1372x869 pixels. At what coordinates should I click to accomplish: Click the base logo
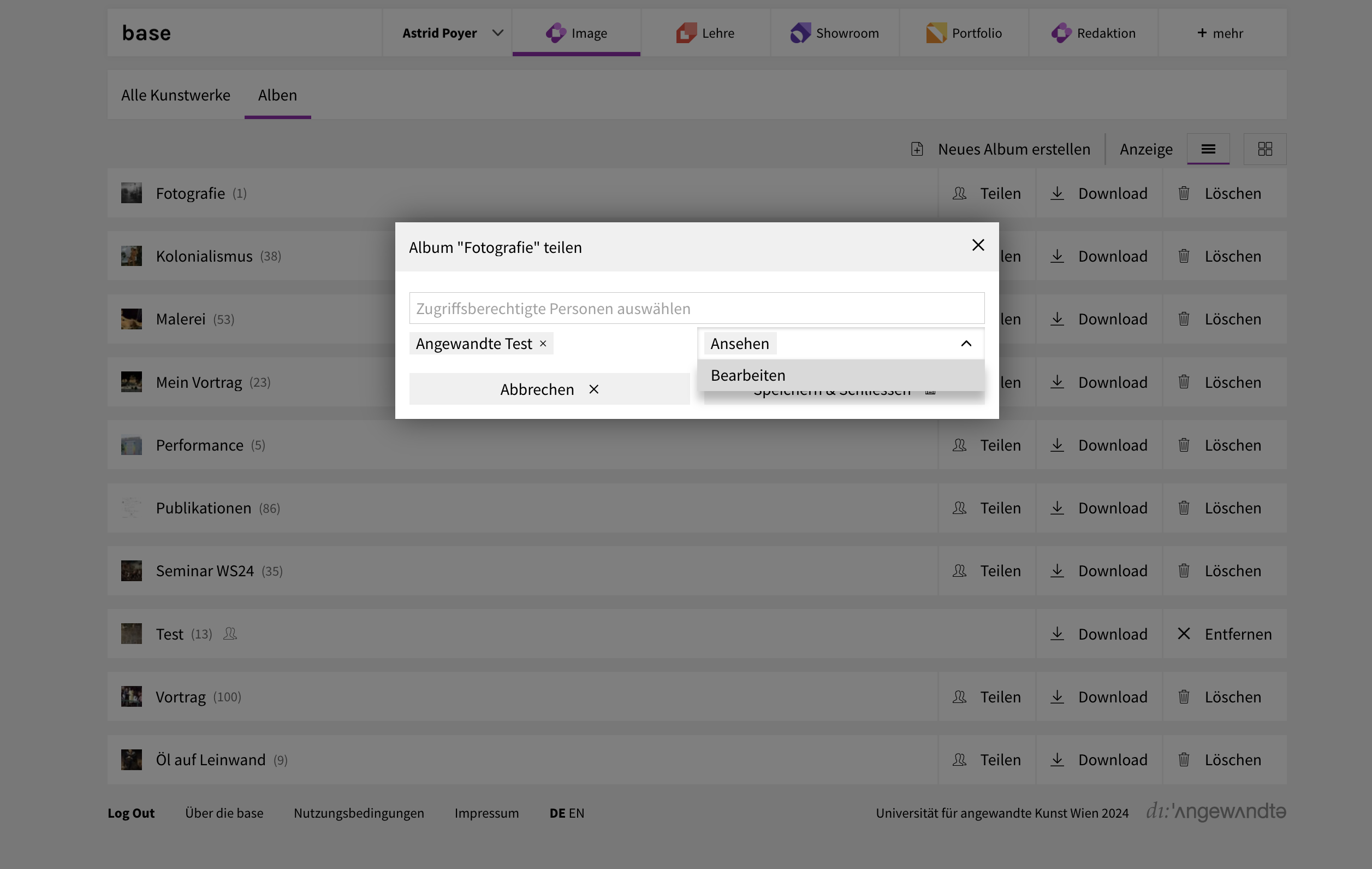pyautogui.click(x=146, y=33)
